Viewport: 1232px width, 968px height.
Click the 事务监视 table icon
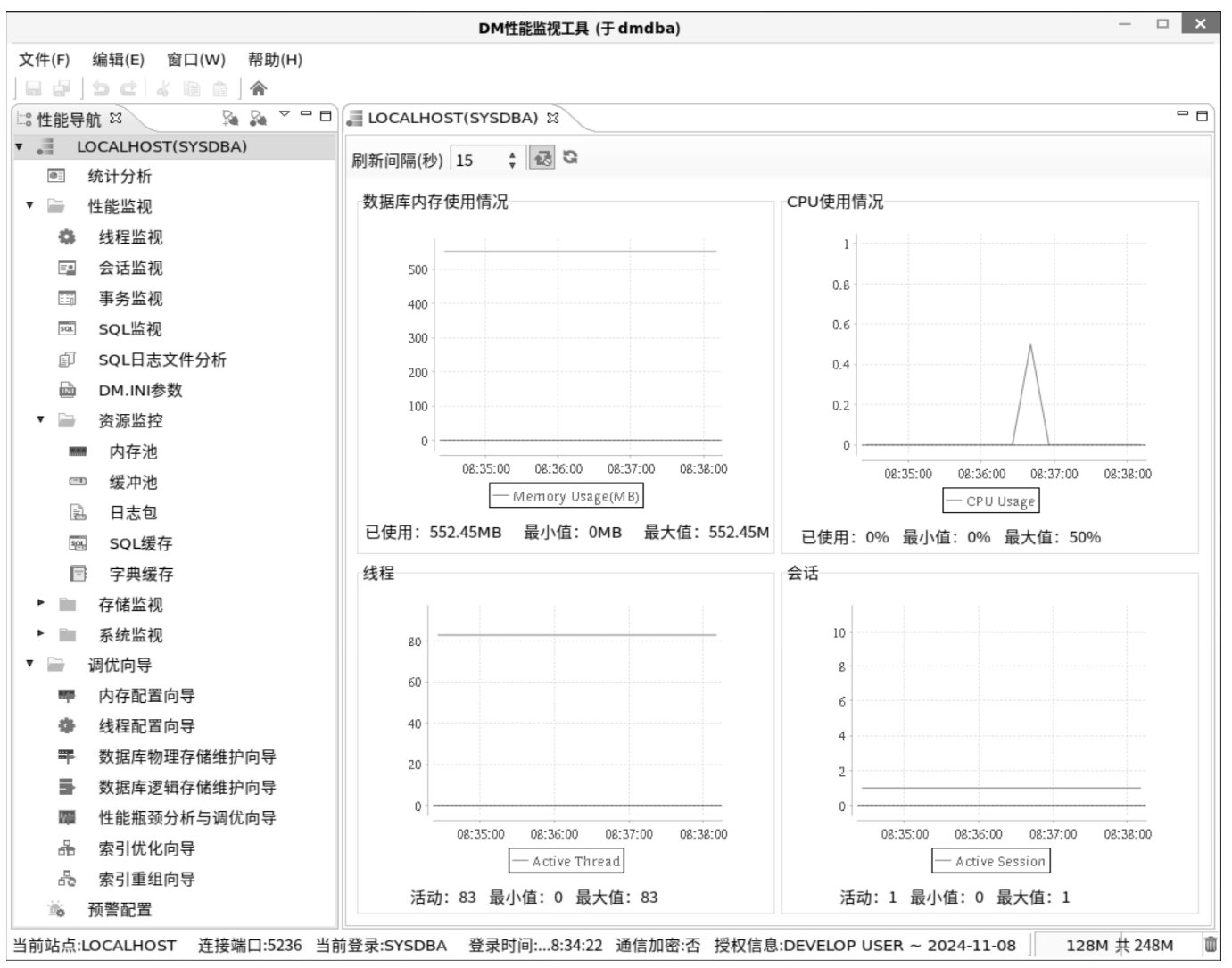click(x=67, y=298)
